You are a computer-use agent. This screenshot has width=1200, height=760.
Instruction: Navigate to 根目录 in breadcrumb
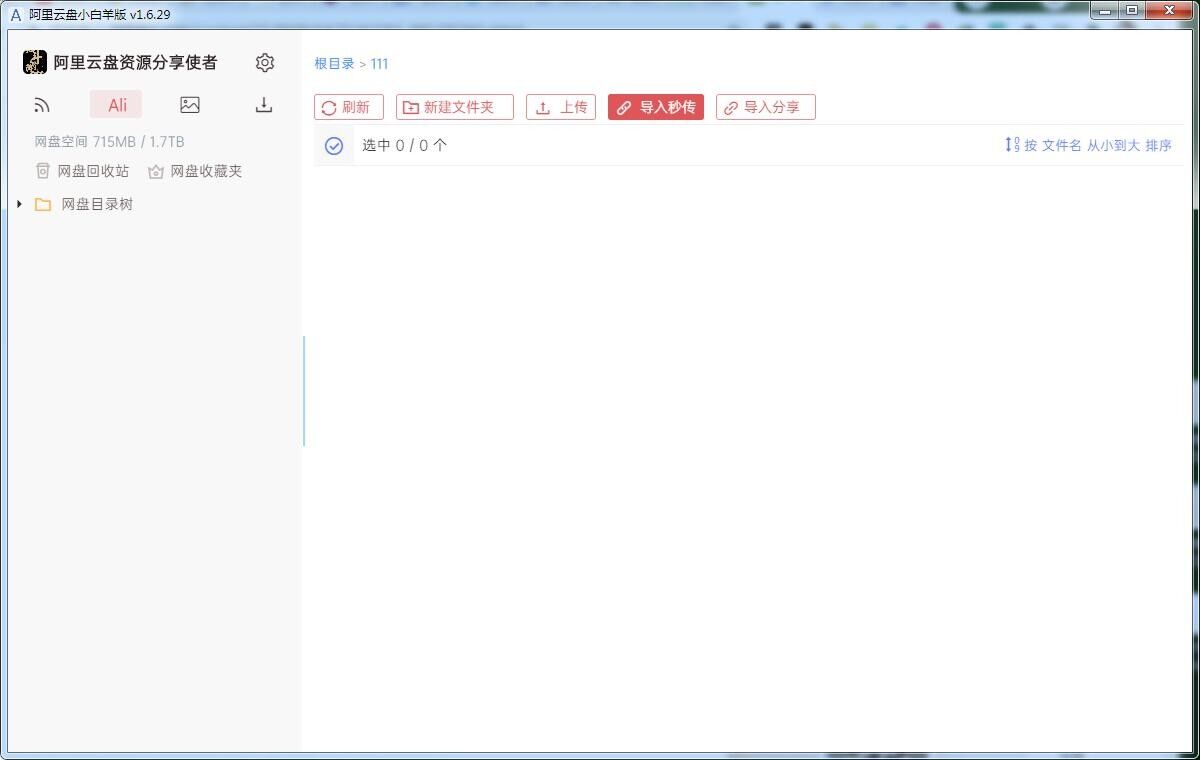point(334,64)
